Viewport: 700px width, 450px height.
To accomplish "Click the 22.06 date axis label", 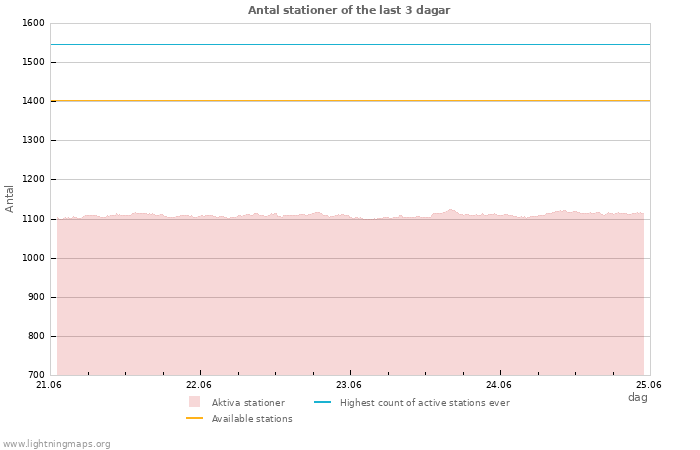I will coord(199,384).
